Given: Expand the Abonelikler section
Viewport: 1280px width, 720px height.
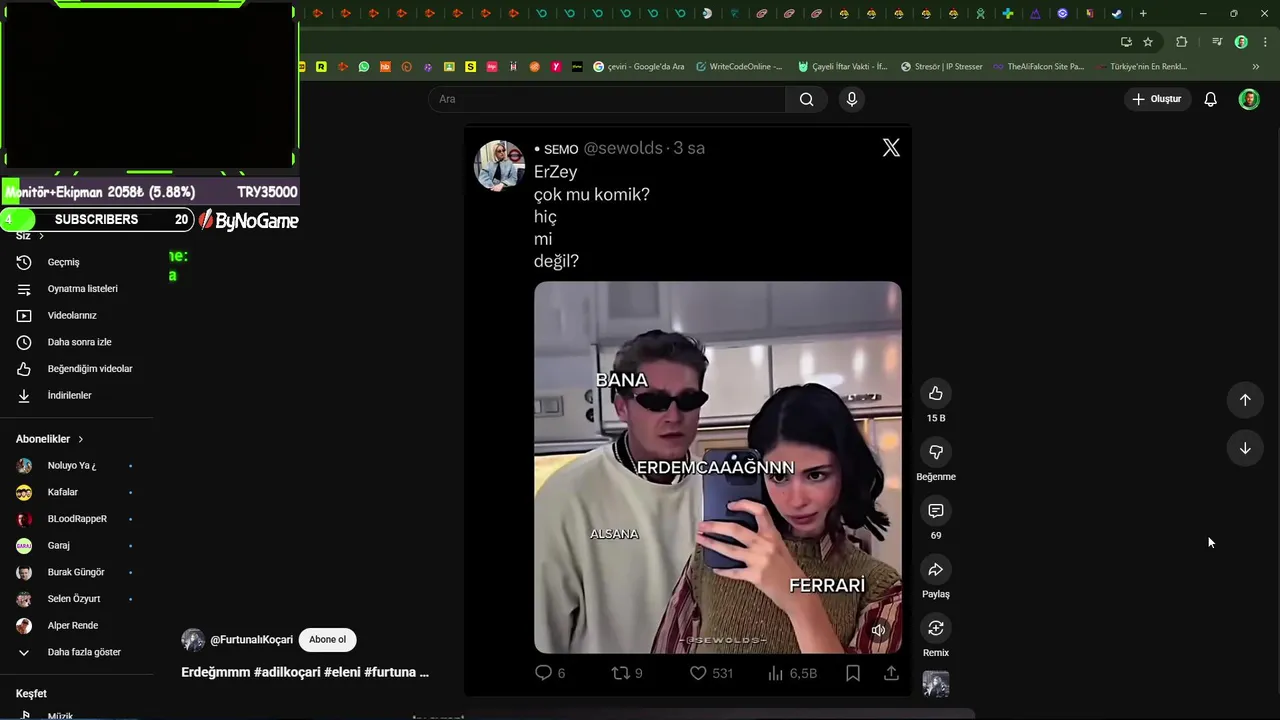Looking at the screenshot, I should click(50, 439).
